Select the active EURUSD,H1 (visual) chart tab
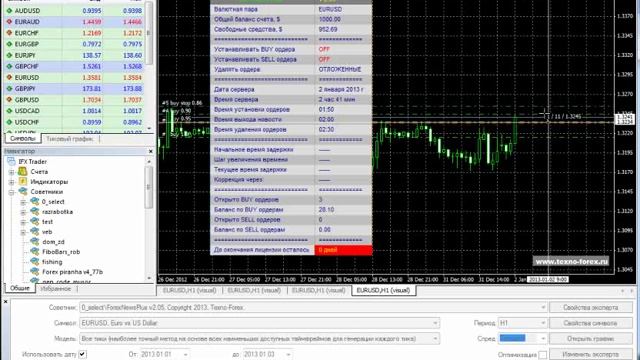Viewport: 640px width, 360px height. pyautogui.click(x=383, y=290)
